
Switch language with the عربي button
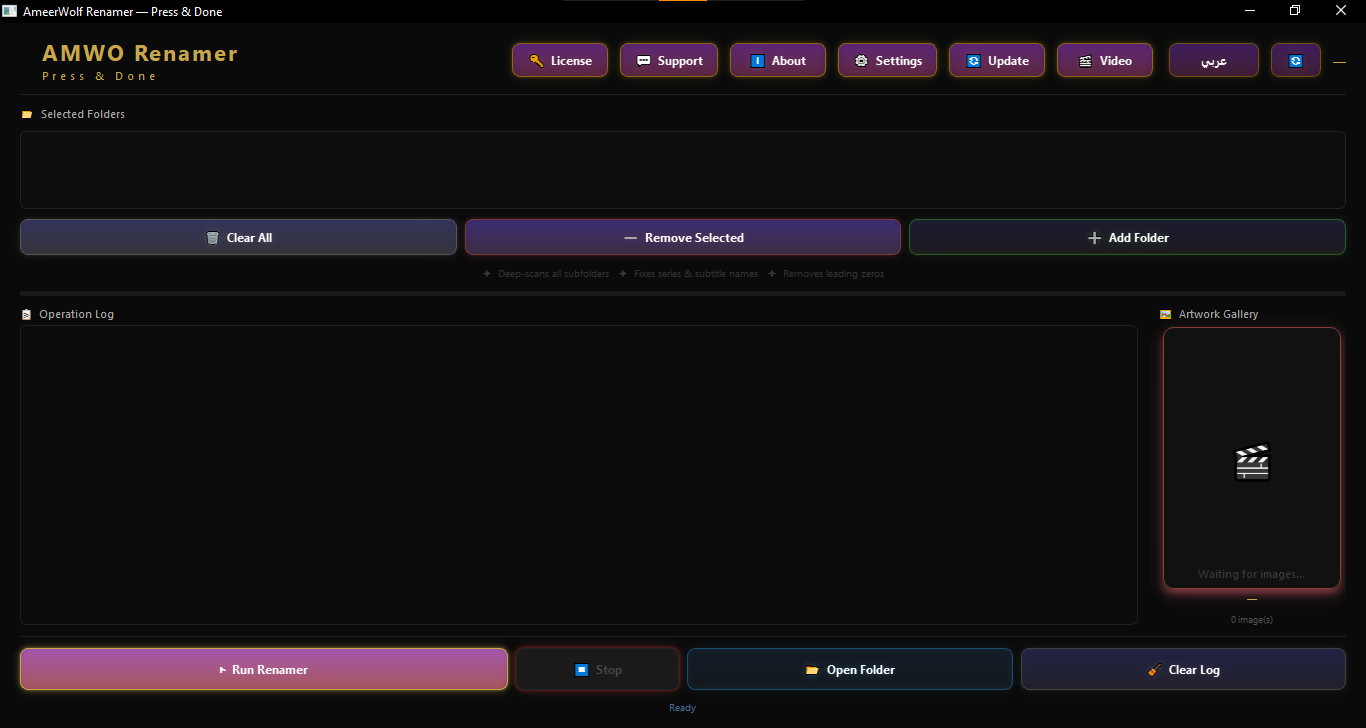tap(1215, 60)
